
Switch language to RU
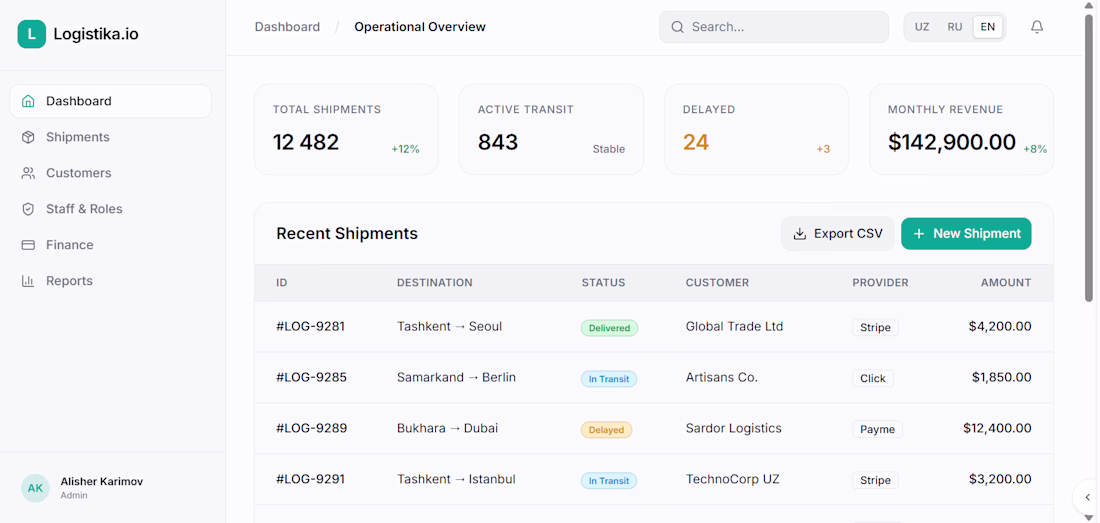[x=955, y=27]
